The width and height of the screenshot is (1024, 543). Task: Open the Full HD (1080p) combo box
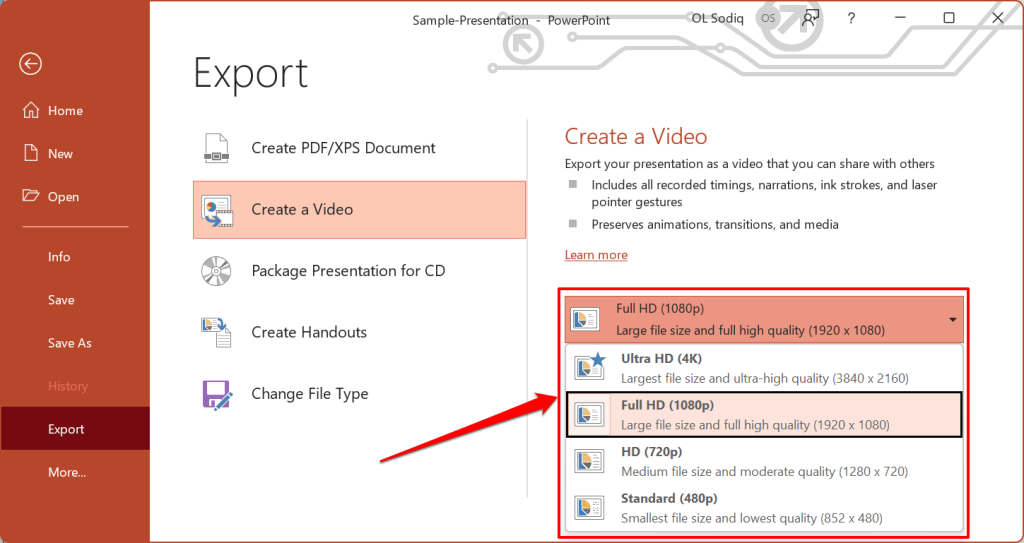pos(763,320)
